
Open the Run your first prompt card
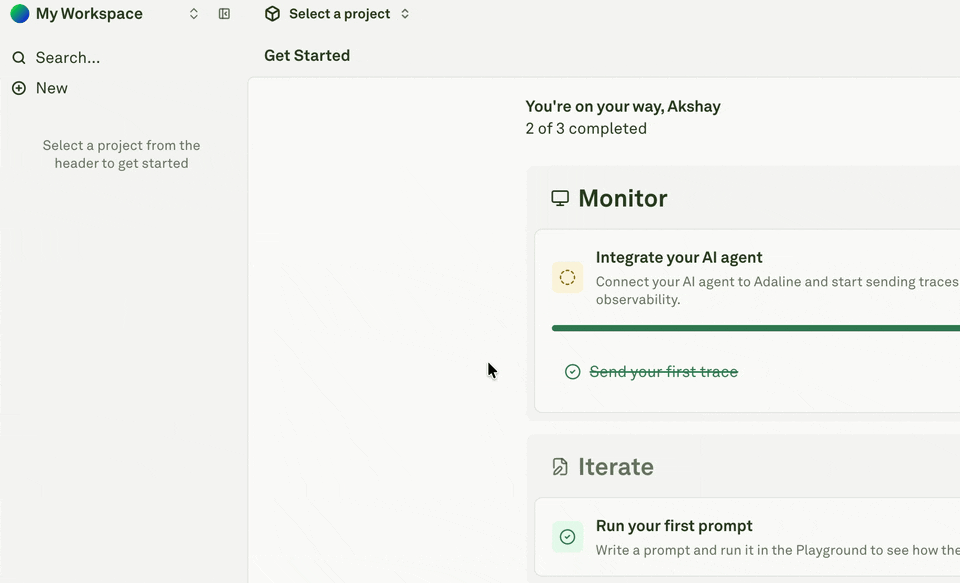[x=747, y=537]
